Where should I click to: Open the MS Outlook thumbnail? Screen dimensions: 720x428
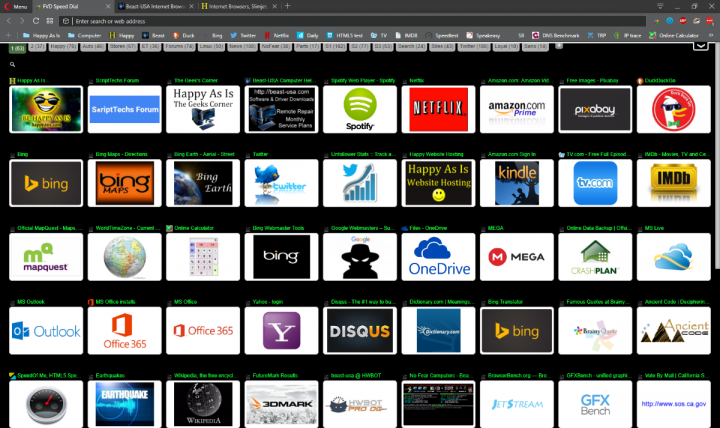click(46, 331)
